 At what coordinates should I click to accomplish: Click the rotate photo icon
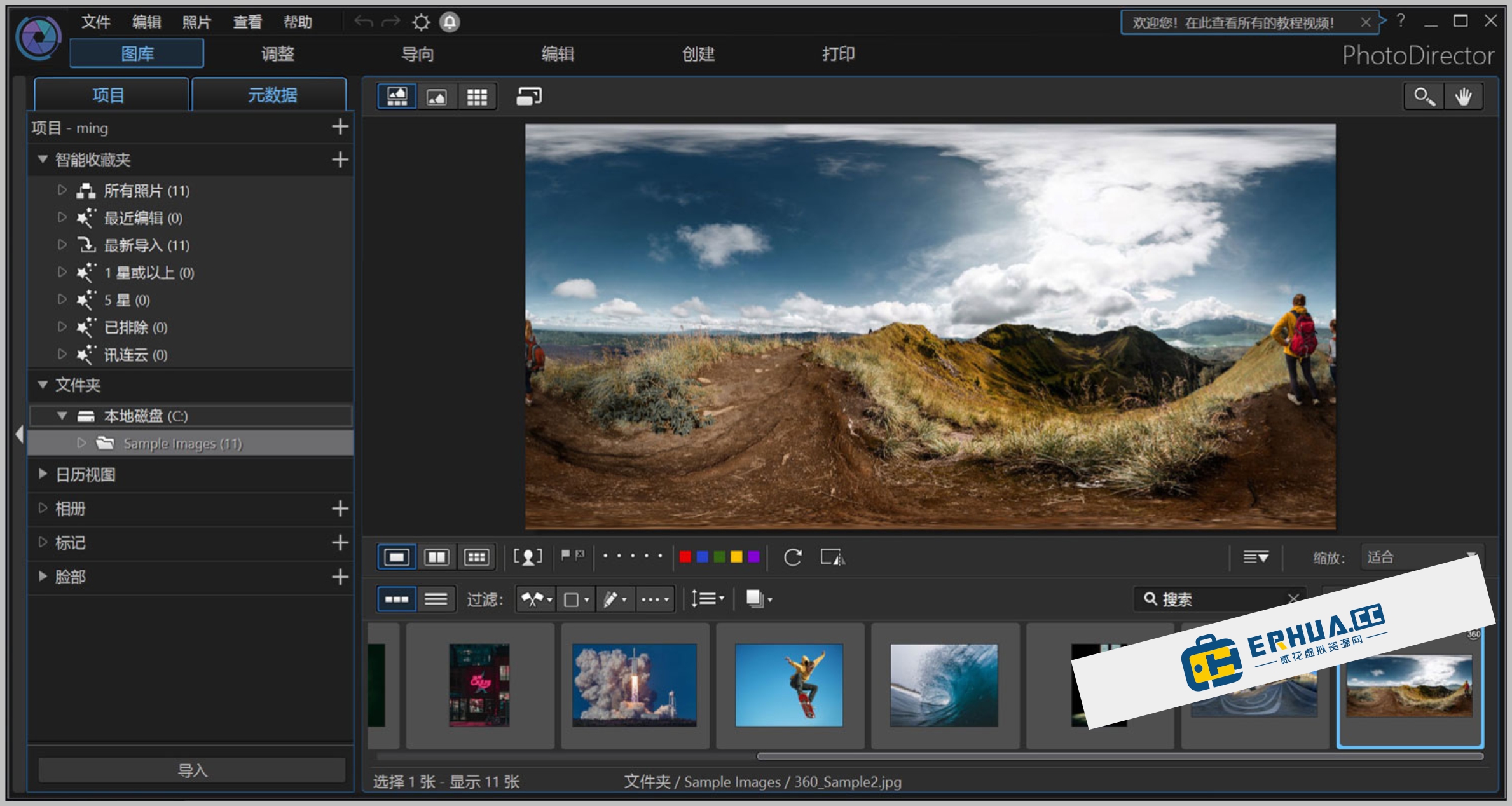coord(792,557)
